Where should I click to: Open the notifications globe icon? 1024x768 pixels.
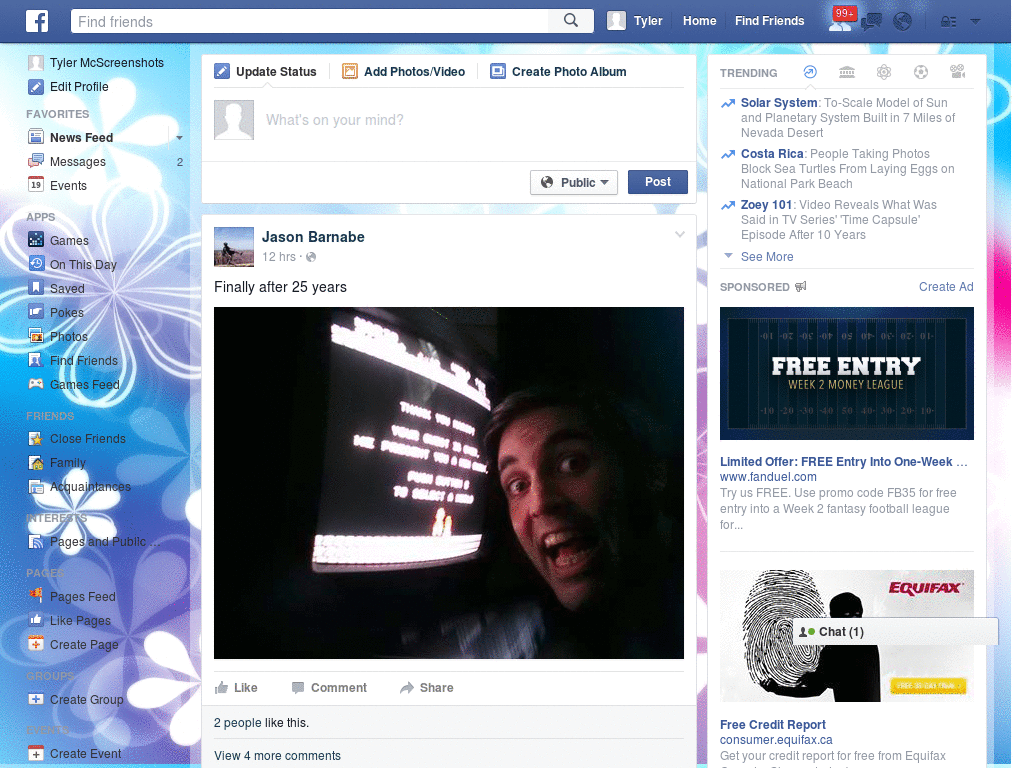tap(903, 22)
